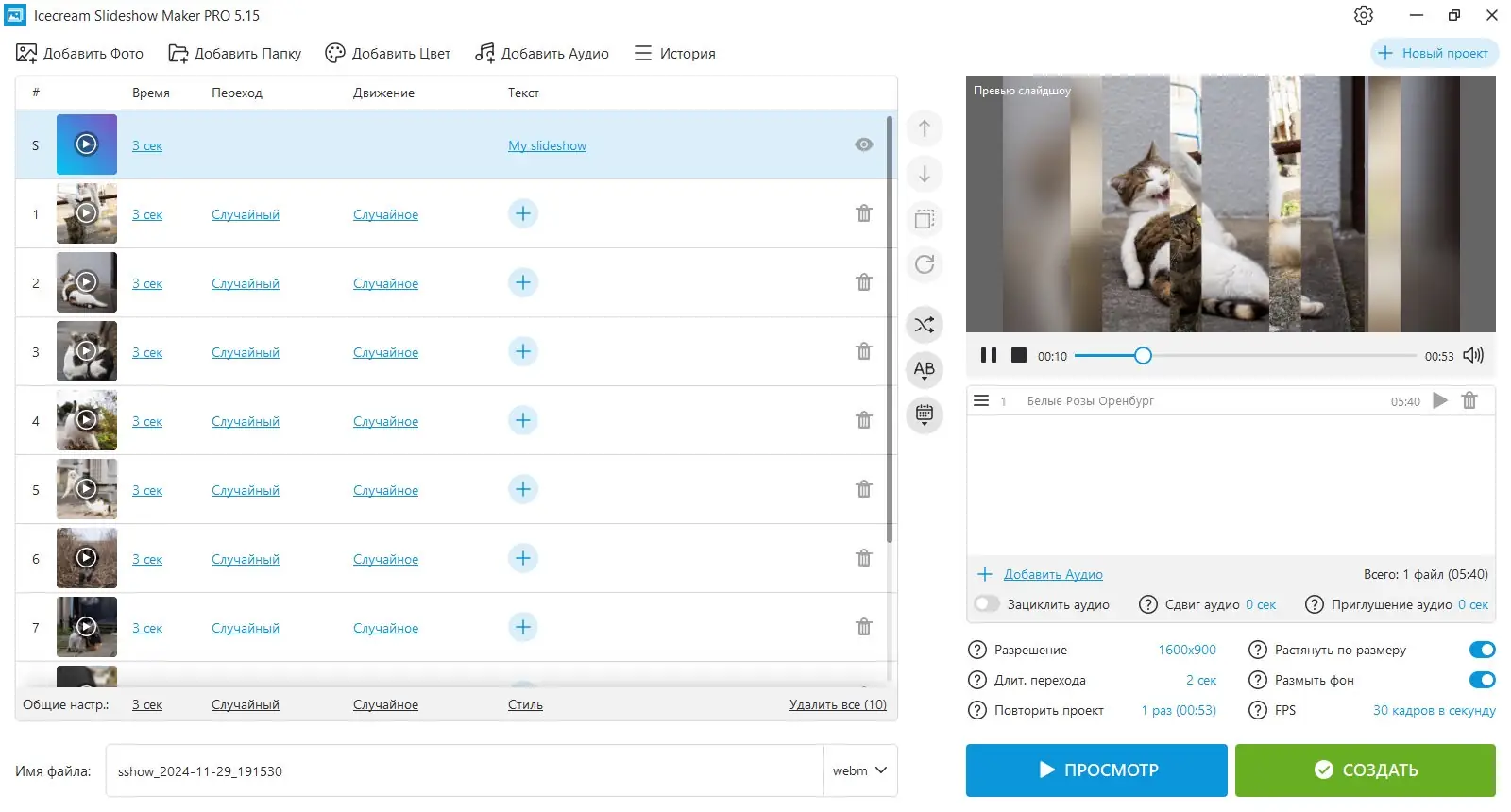The height and width of the screenshot is (812, 1511).
Task: Click the volume speaker icon in preview
Action: tap(1473, 356)
